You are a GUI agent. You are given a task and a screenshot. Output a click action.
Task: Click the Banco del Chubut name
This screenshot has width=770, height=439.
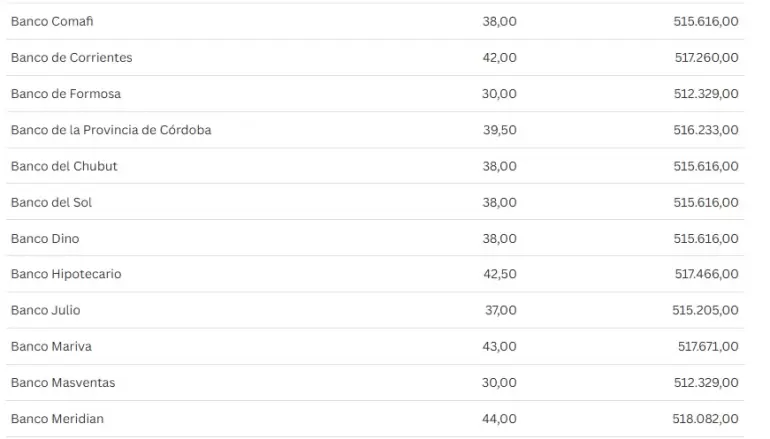64,166
